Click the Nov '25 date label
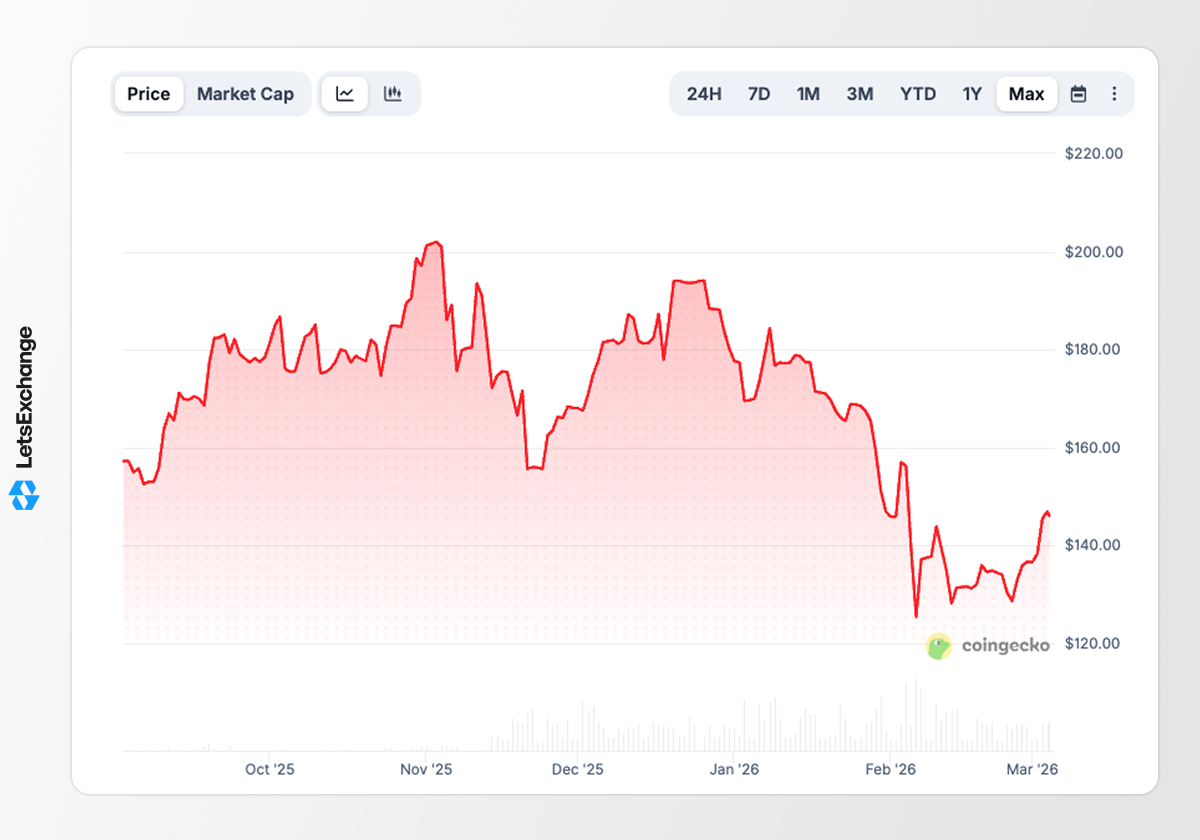 426,769
